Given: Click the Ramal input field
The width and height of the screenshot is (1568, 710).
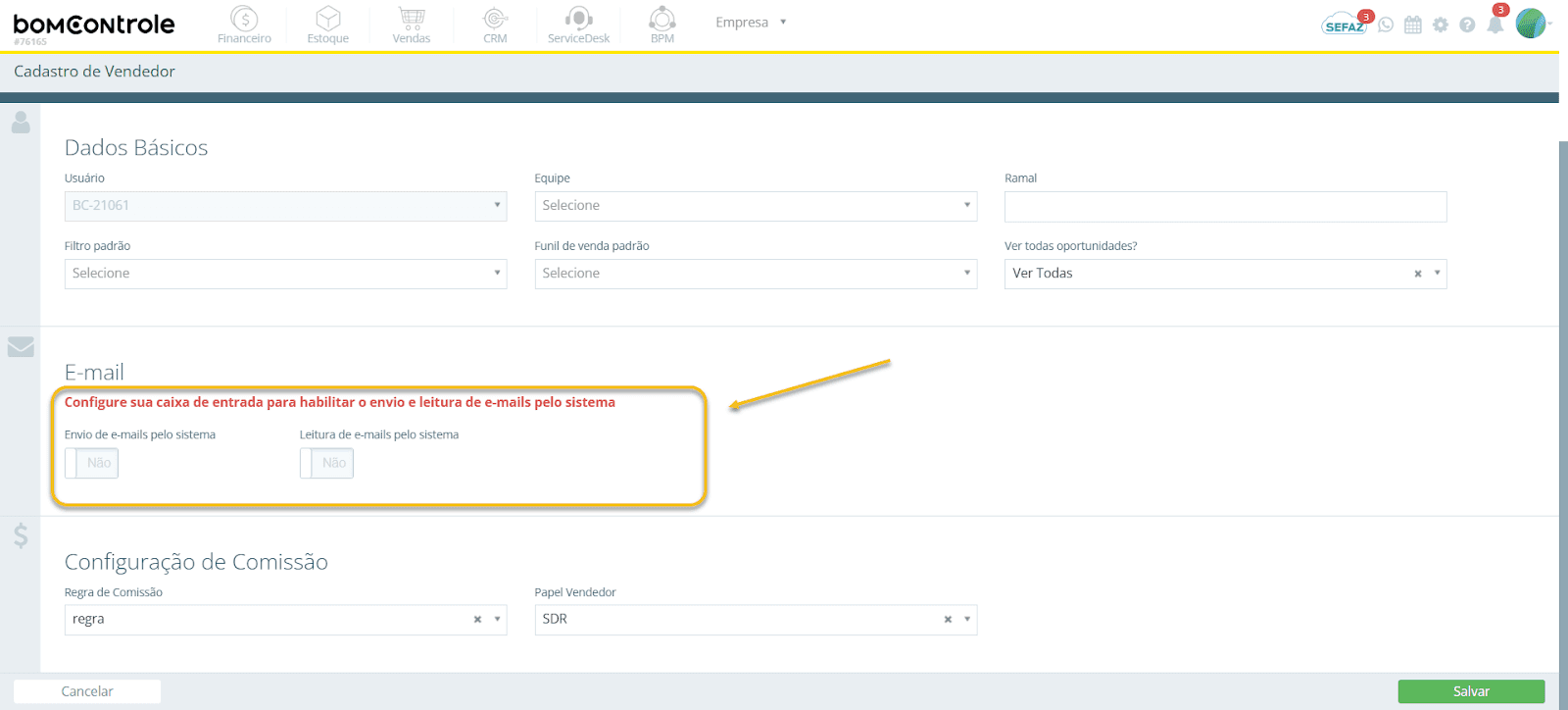Looking at the screenshot, I should (x=1225, y=206).
